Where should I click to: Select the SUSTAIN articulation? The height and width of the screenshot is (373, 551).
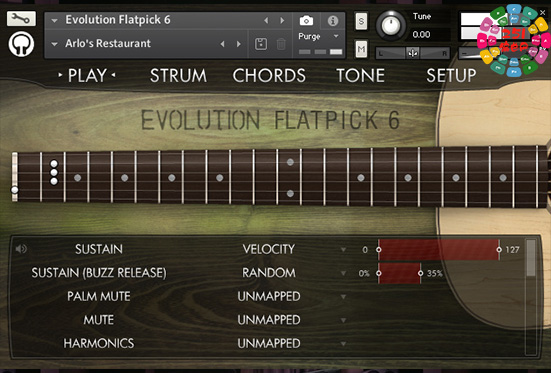99,249
